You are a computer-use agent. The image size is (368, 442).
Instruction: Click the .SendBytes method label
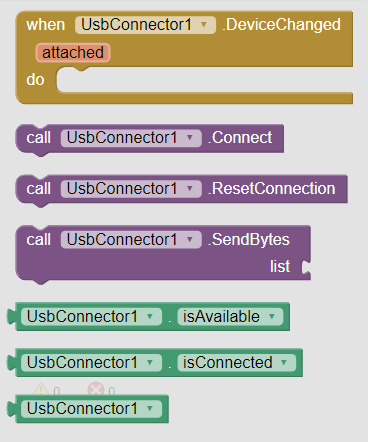(x=249, y=239)
